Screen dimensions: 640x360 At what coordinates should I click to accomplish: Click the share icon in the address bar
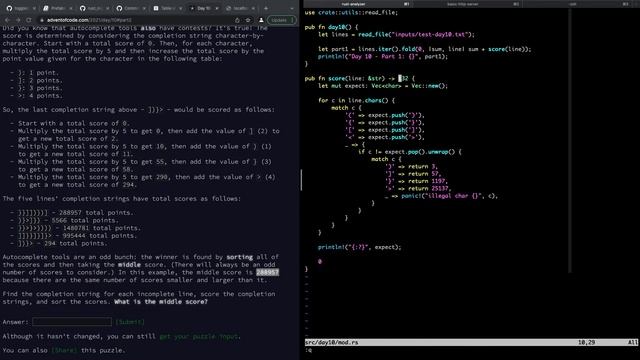point(237,20)
